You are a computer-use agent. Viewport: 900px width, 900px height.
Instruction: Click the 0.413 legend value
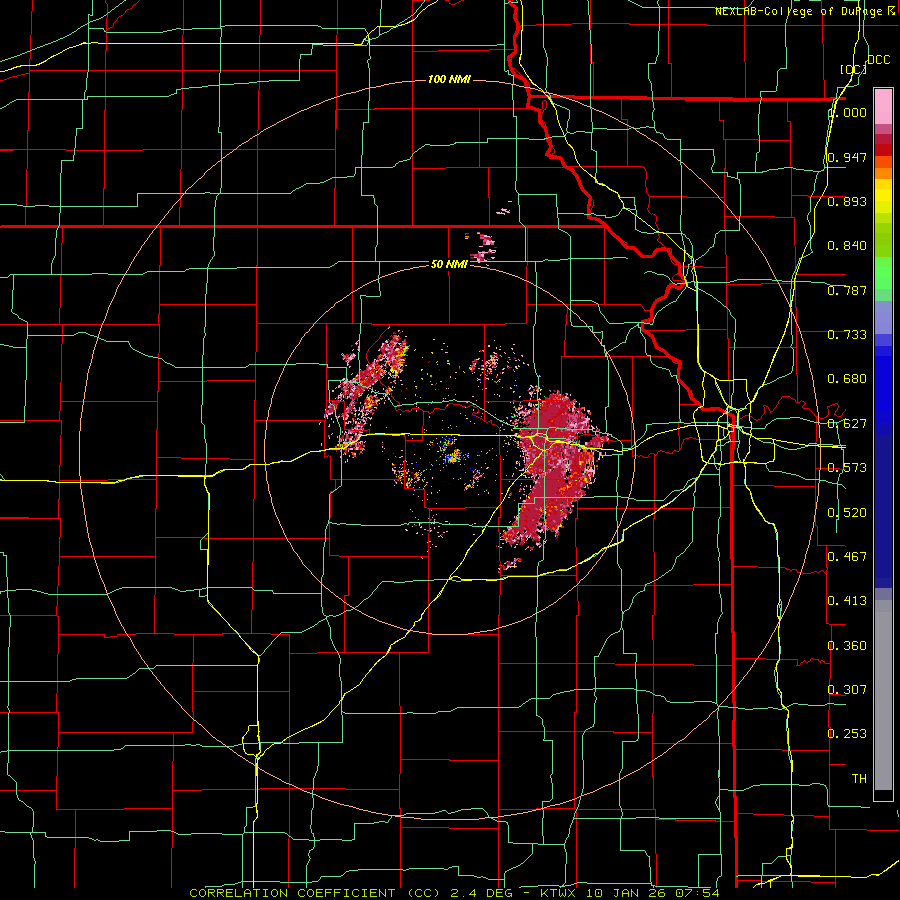pos(847,601)
